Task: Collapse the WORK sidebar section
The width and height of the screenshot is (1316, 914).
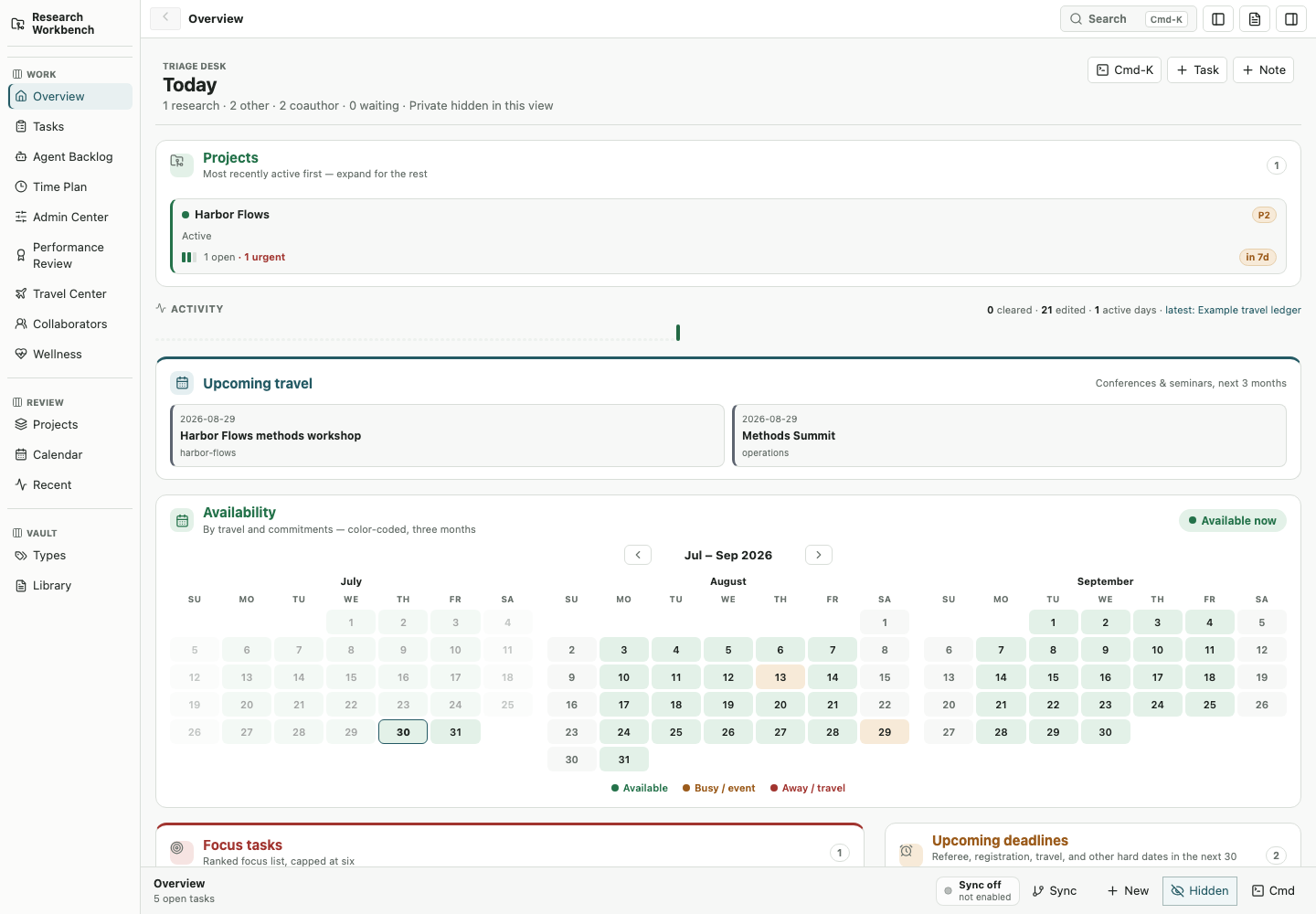Action: click(34, 74)
